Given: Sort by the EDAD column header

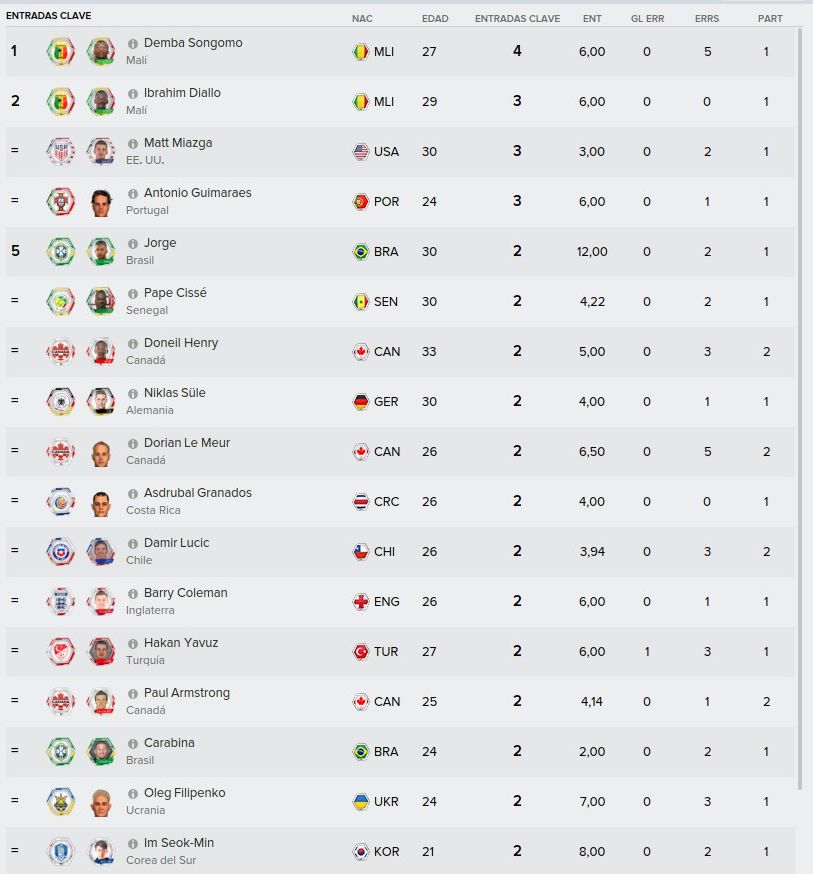Looking at the screenshot, I should (x=435, y=18).
